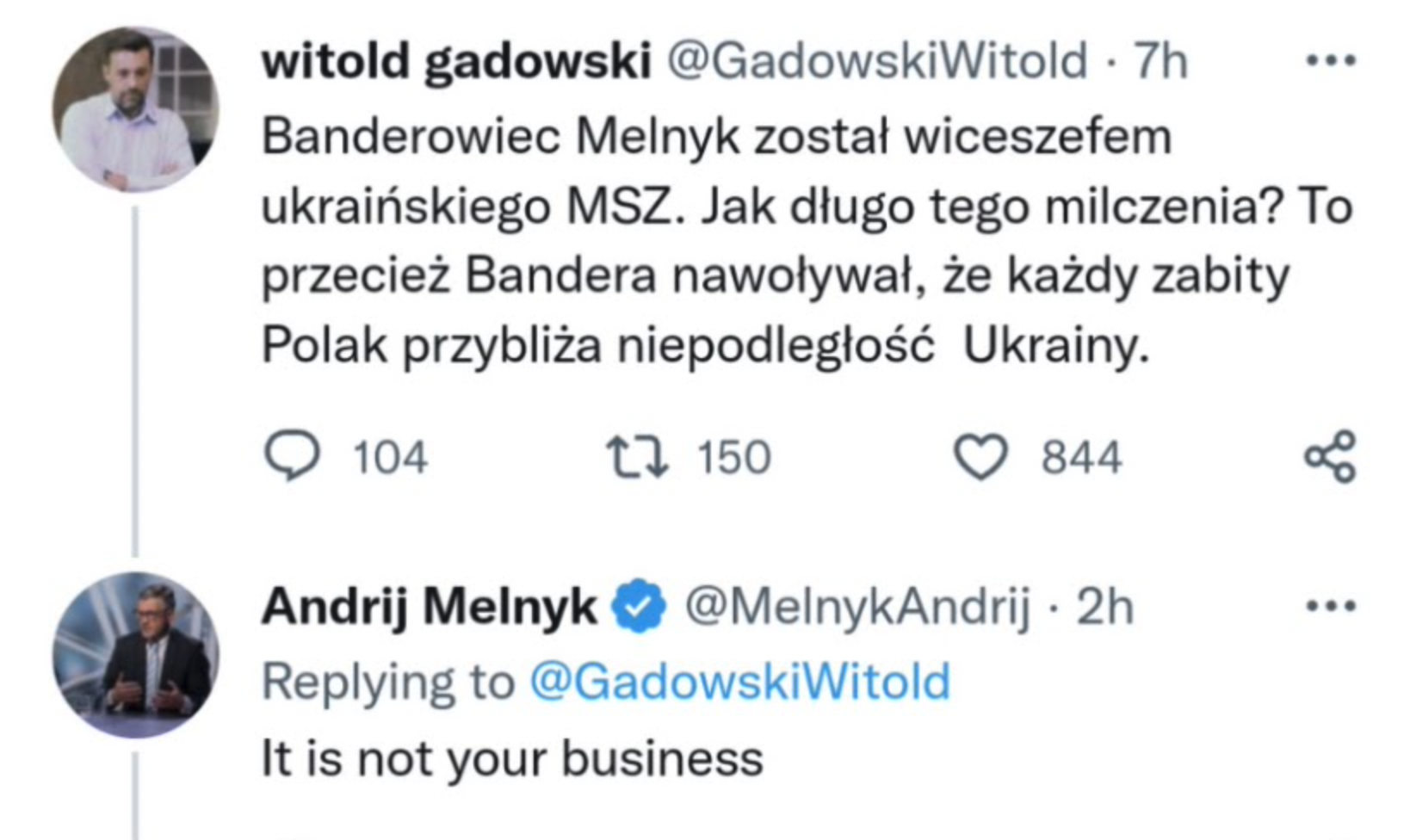Click the @GadowskiWitold handle in the tweet header
The width and height of the screenshot is (1410, 840).
pyautogui.click(x=878, y=62)
